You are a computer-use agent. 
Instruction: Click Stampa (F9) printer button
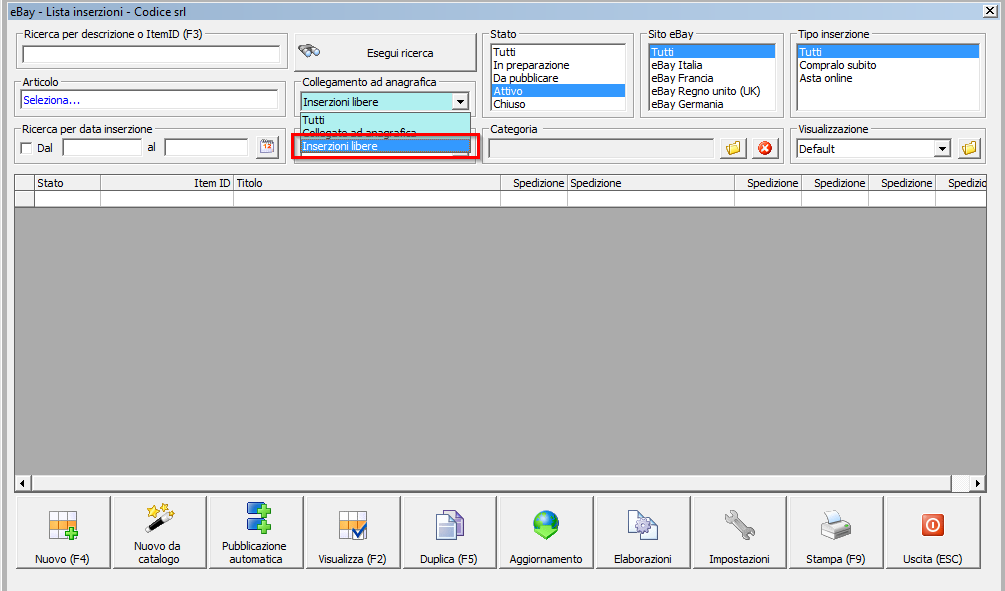click(836, 532)
